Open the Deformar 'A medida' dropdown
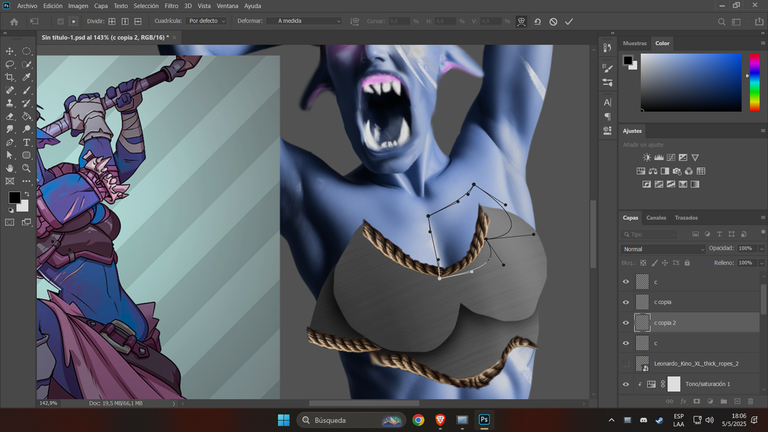Viewport: 768px width, 432px height. click(304, 21)
